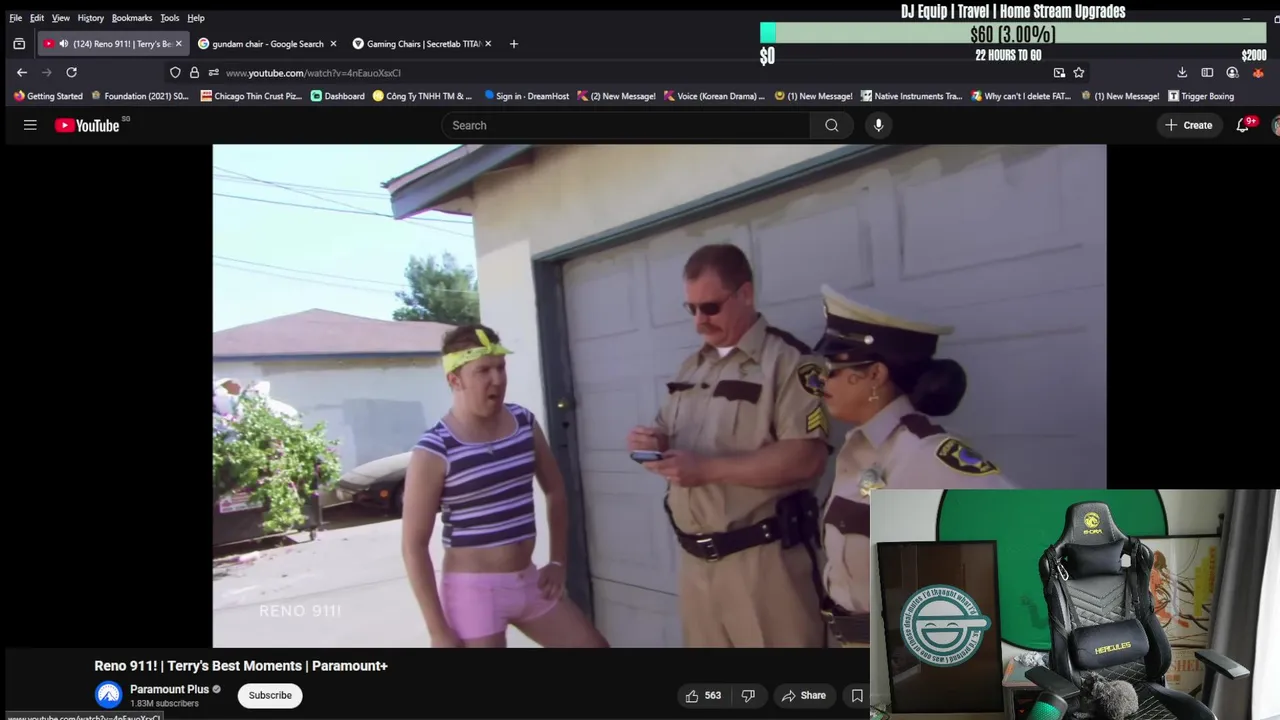Open Công Ty TNHH TM bookmark
This screenshot has width=1280, height=720.
pyautogui.click(x=422, y=96)
